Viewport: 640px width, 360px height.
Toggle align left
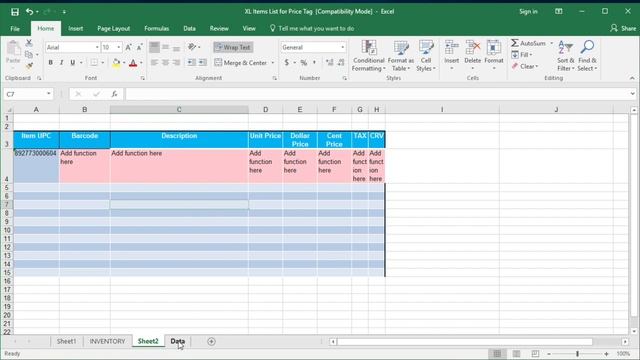(154, 62)
